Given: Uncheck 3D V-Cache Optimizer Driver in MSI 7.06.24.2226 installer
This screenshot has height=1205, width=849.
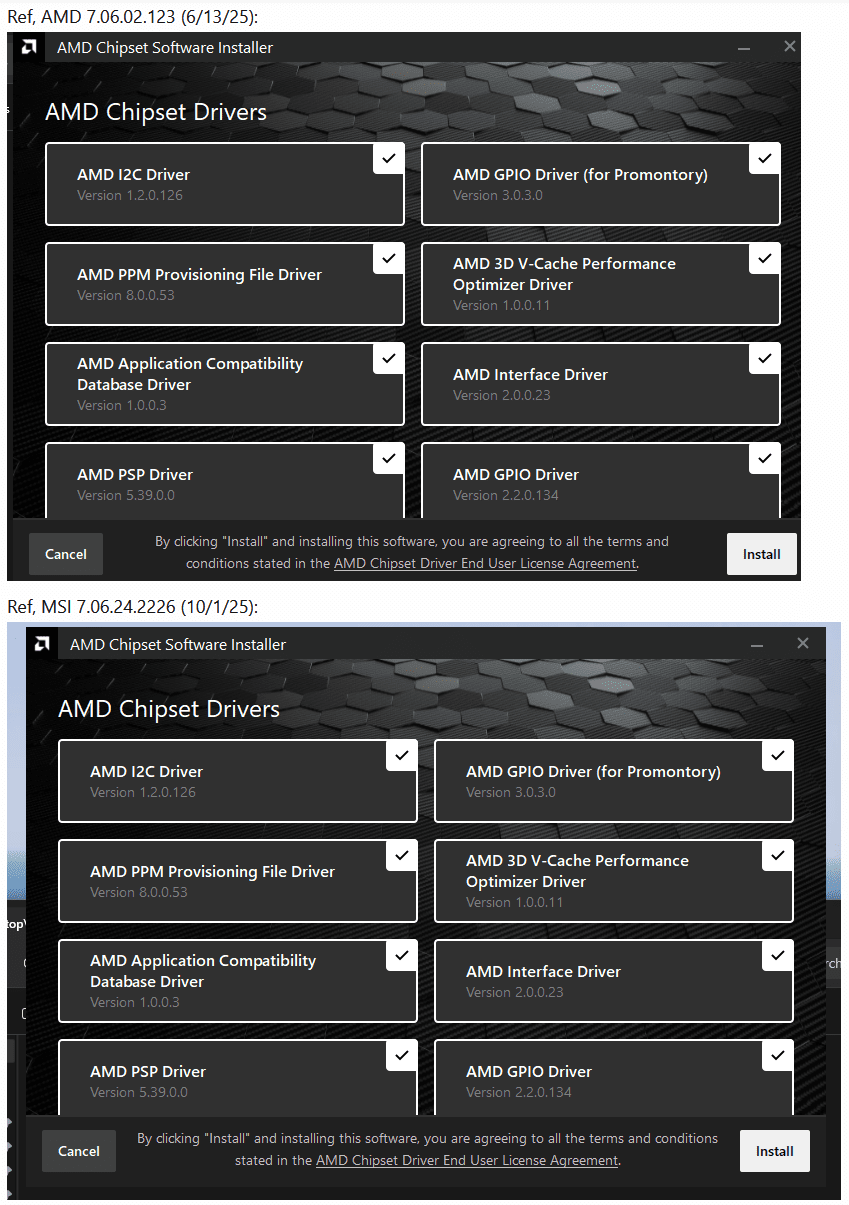Looking at the screenshot, I should [777, 856].
